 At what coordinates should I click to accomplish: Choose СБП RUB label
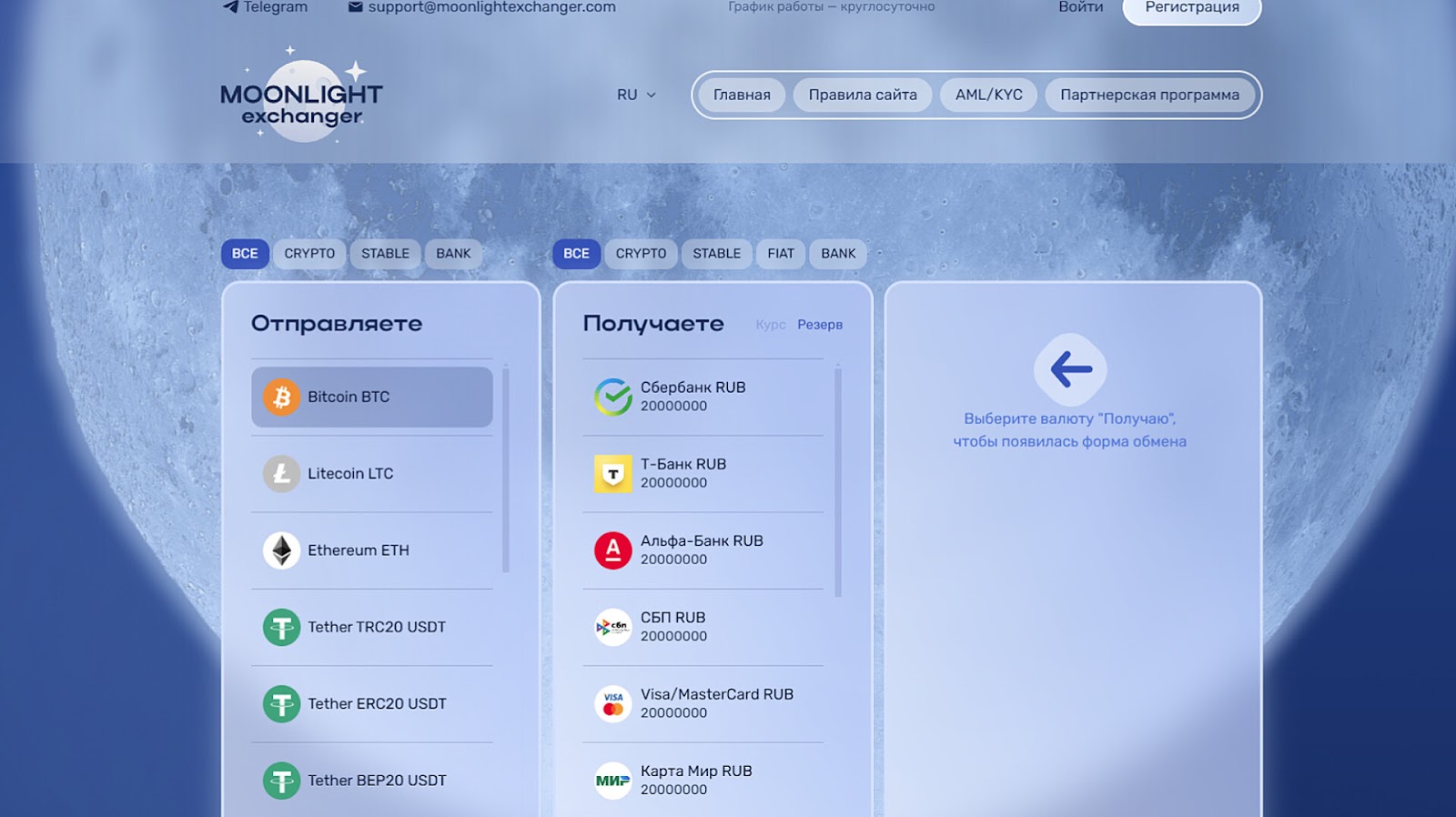[x=673, y=618]
